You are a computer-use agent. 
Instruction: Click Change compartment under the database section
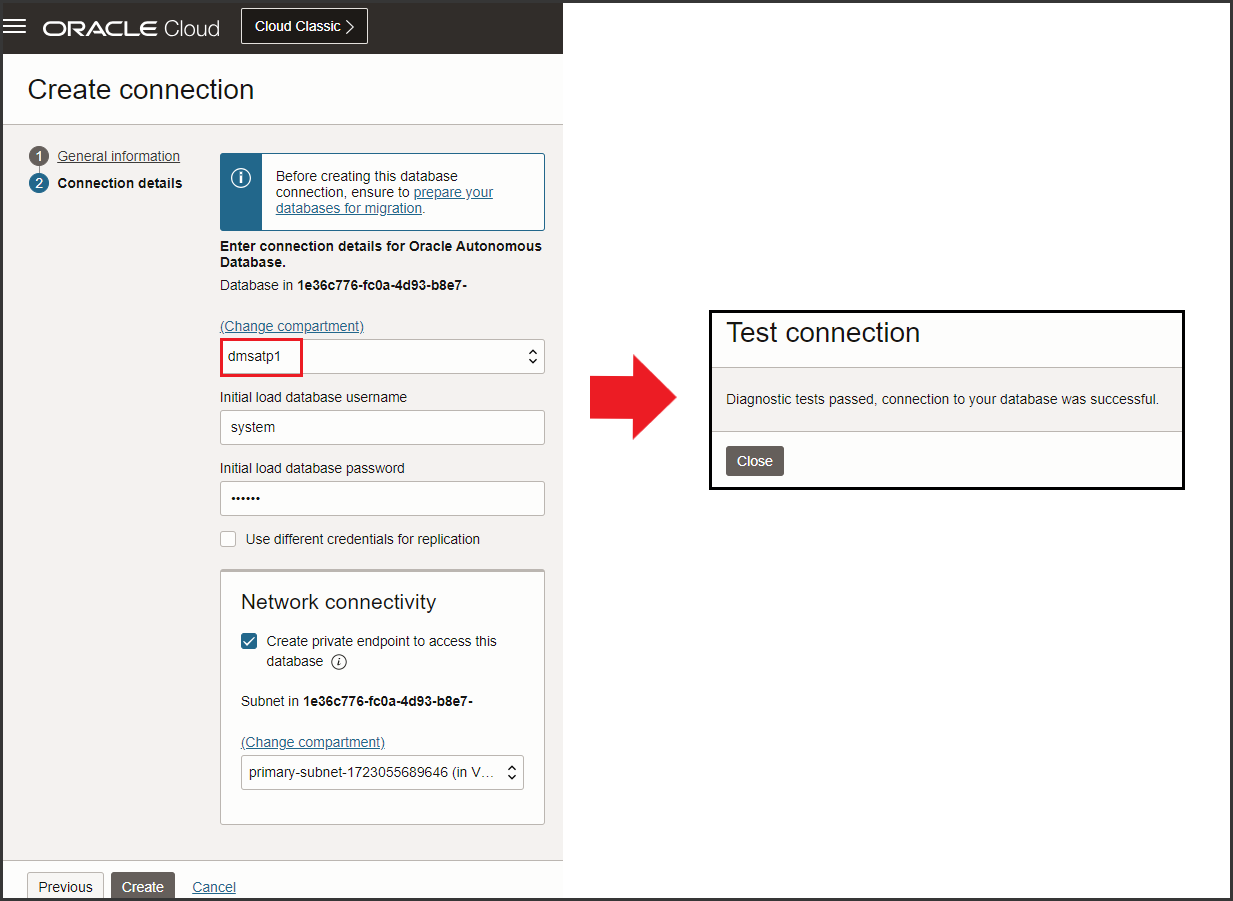(291, 325)
